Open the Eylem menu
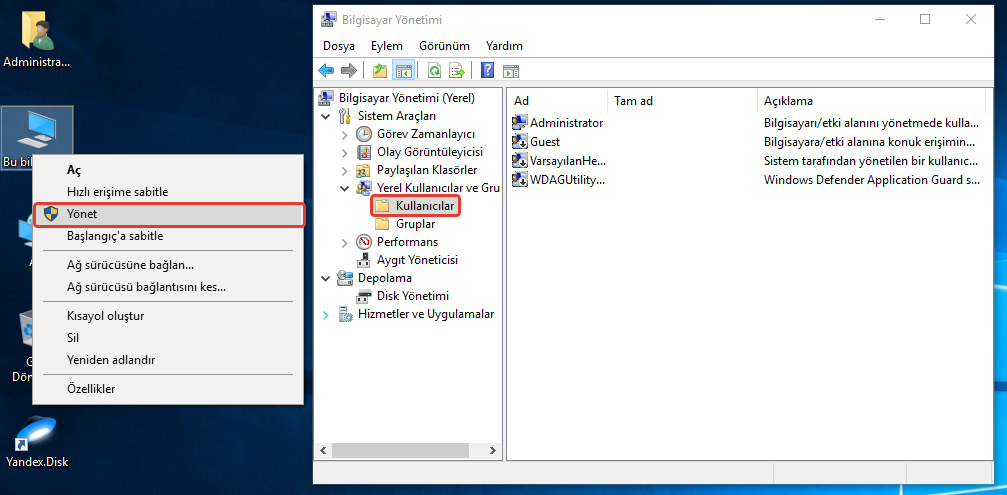The width and height of the screenshot is (1007, 495). pos(386,46)
